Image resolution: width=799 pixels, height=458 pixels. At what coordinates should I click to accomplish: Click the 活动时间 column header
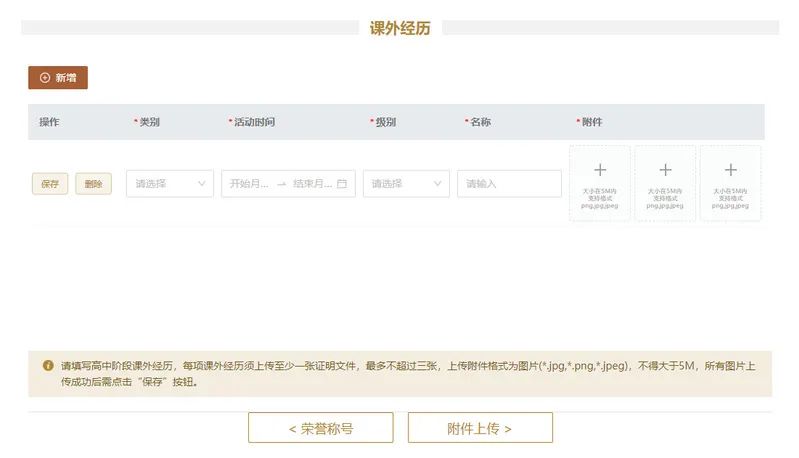pos(254,122)
